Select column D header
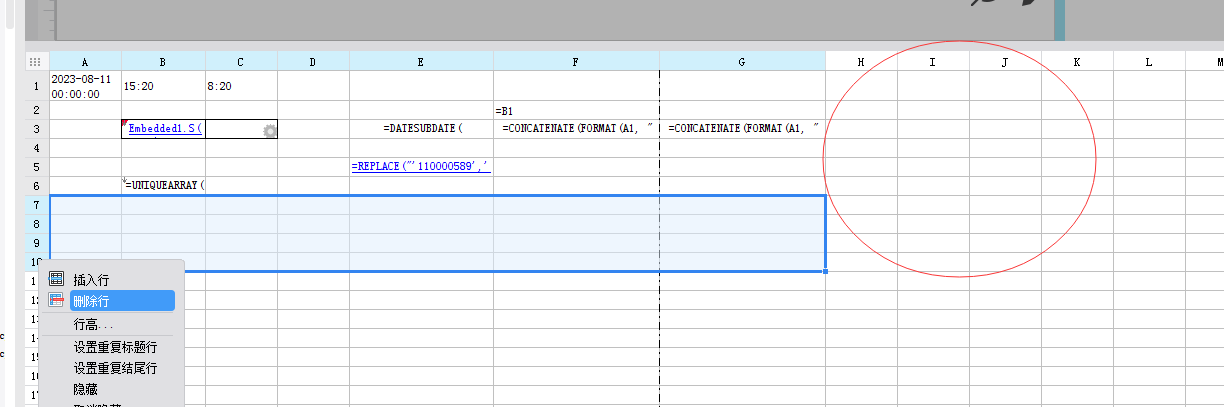This screenshot has height=407, width=1224. tap(313, 62)
